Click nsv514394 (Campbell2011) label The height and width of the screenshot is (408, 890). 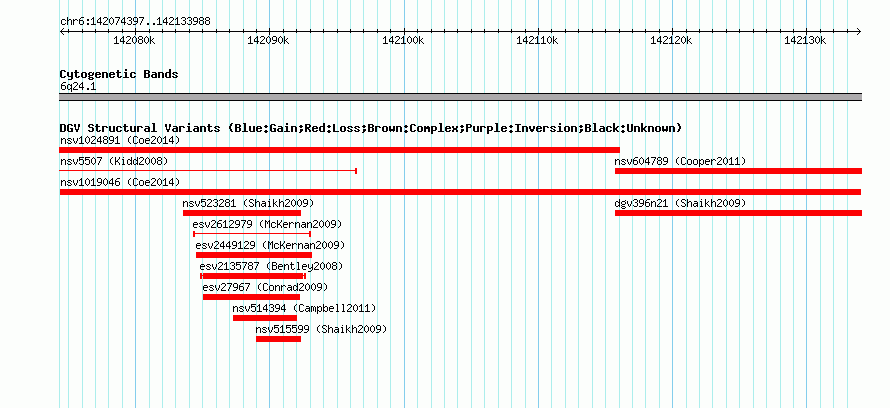(x=304, y=308)
